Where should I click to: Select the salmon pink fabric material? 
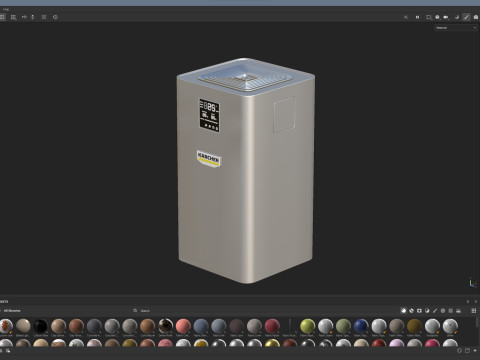pyautogui.click(x=183, y=326)
